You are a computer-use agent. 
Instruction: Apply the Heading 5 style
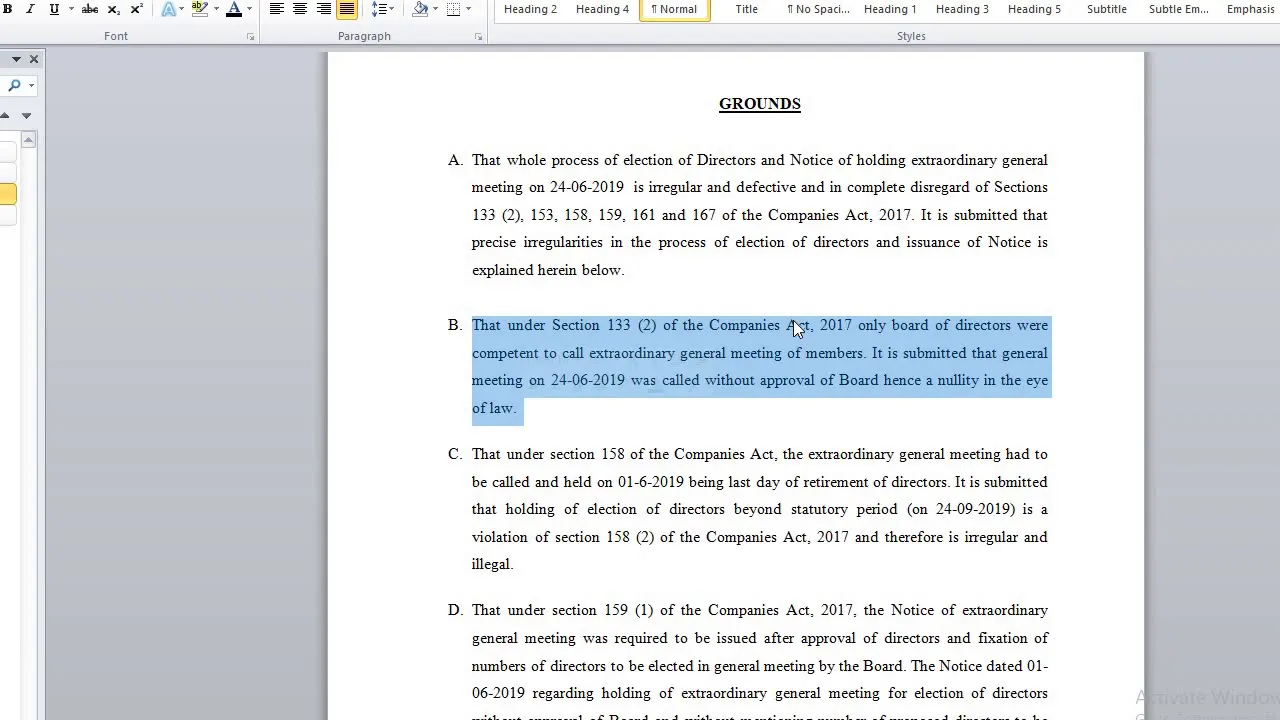click(1034, 9)
